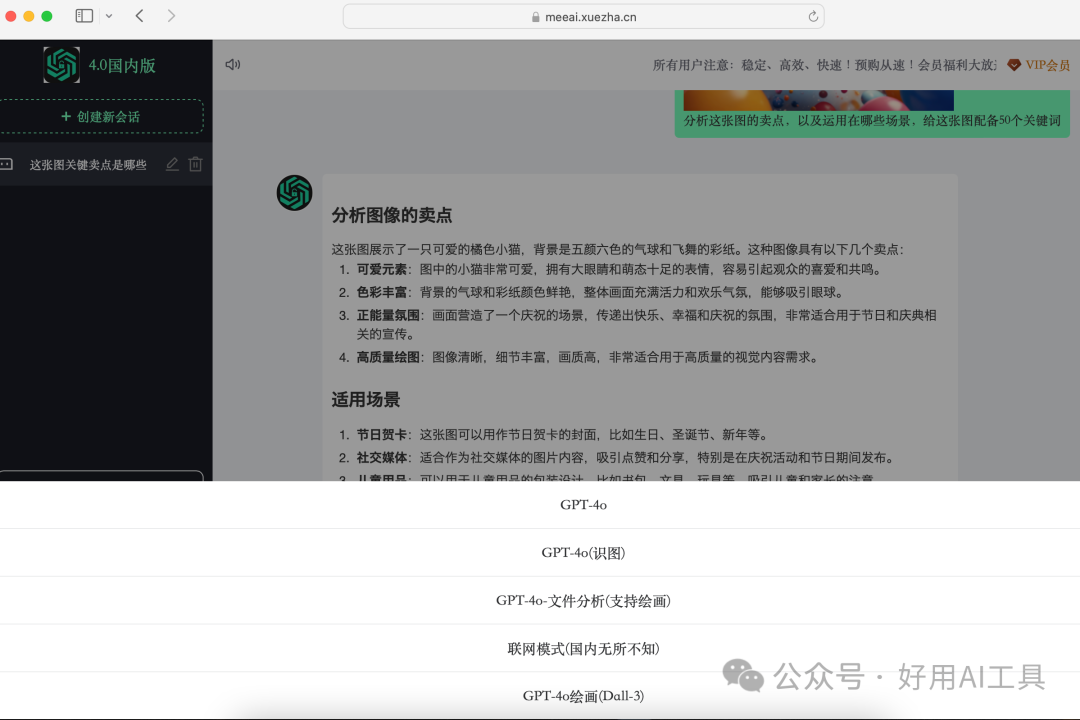Open the VIP会员 membership link
Image resolution: width=1080 pixels, height=720 pixels.
coord(1048,64)
